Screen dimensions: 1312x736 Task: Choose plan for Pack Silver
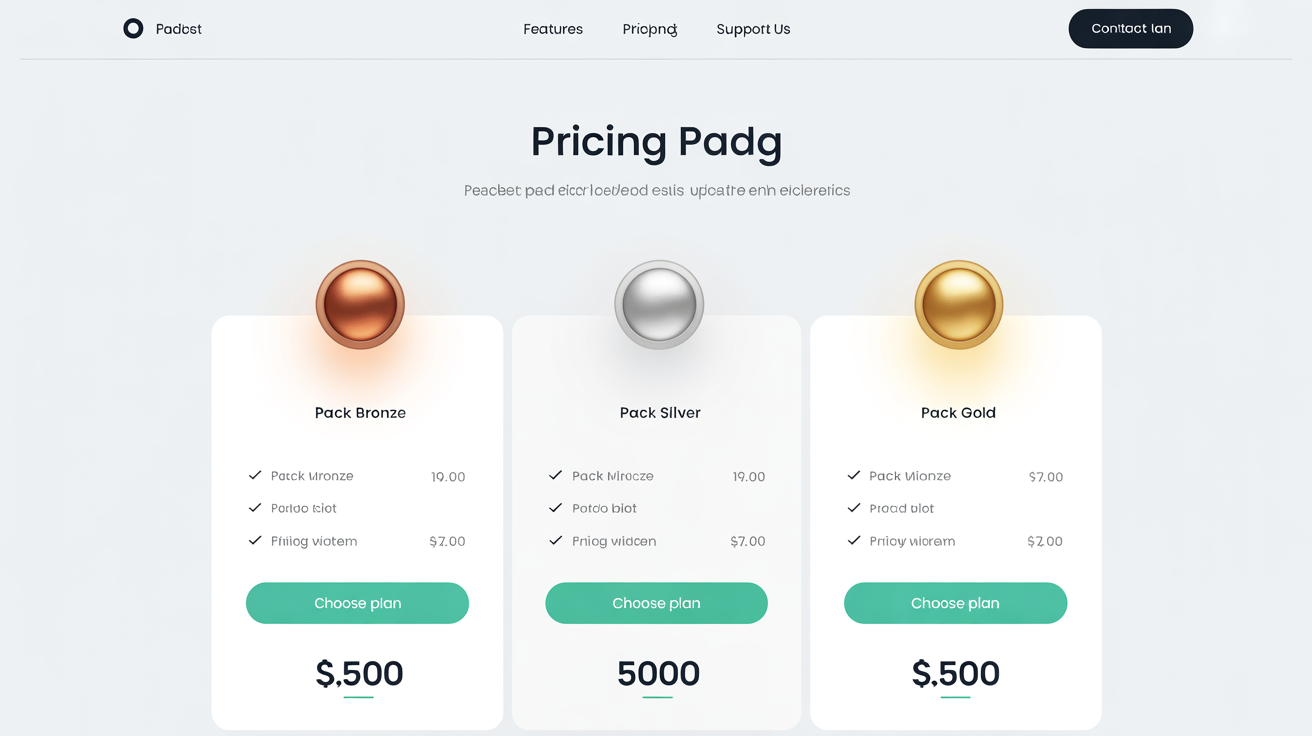click(x=656, y=603)
